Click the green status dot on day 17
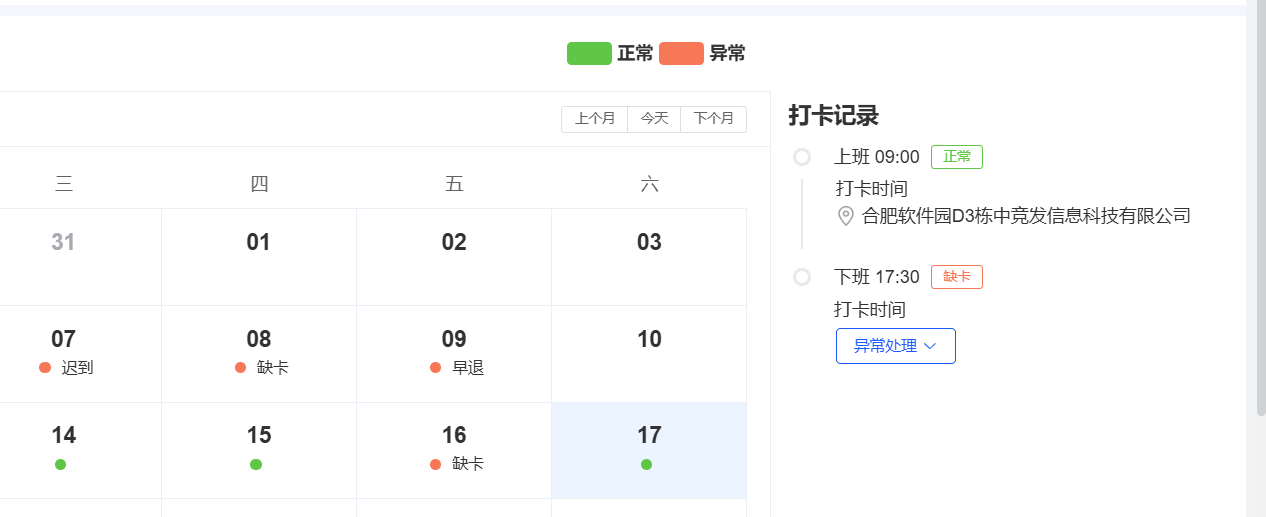This screenshot has height=517, width=1266. tap(647, 464)
